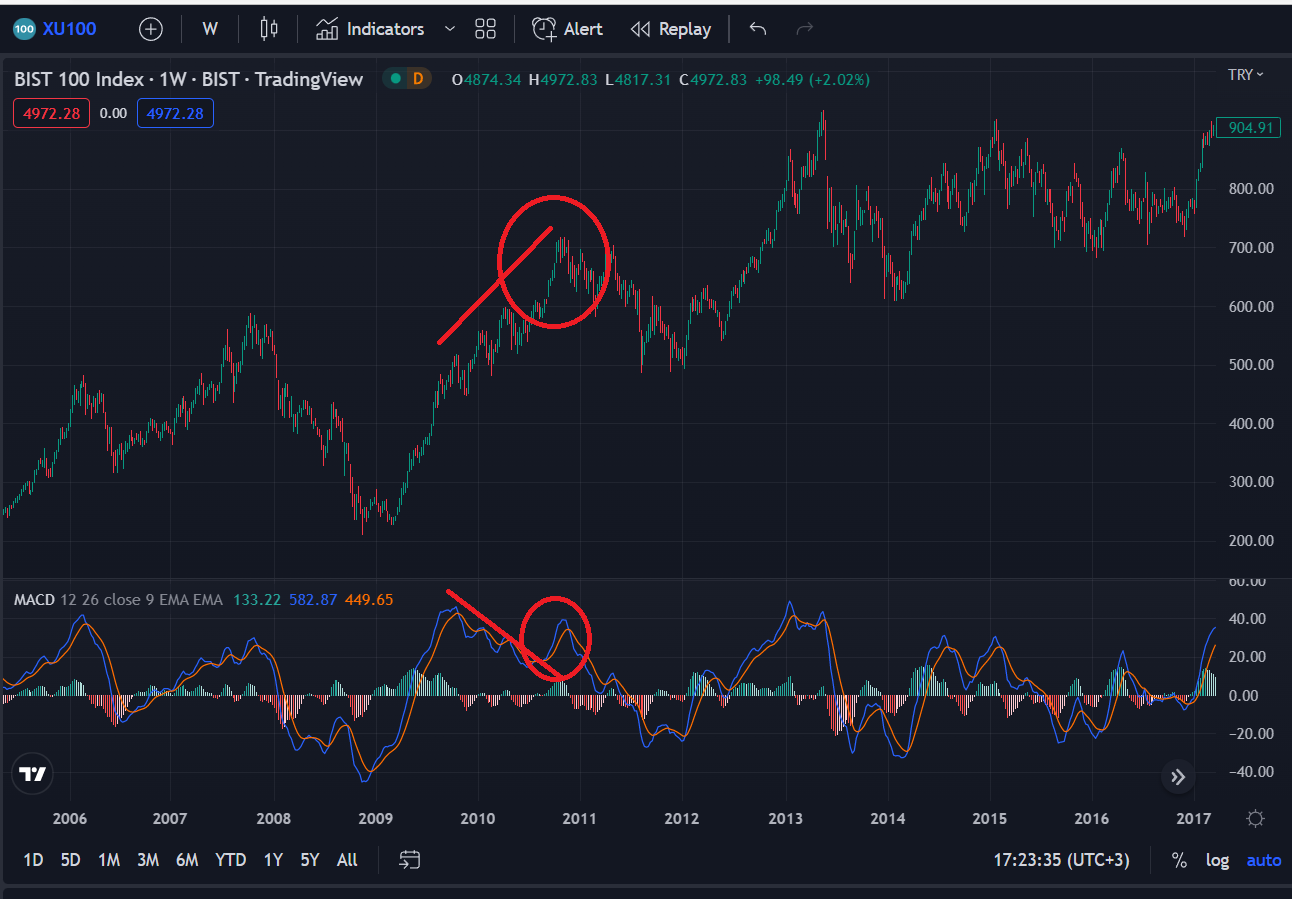Screen dimensions: 1292x899
Task: Click the 904.91 current price label
Action: pos(1251,127)
